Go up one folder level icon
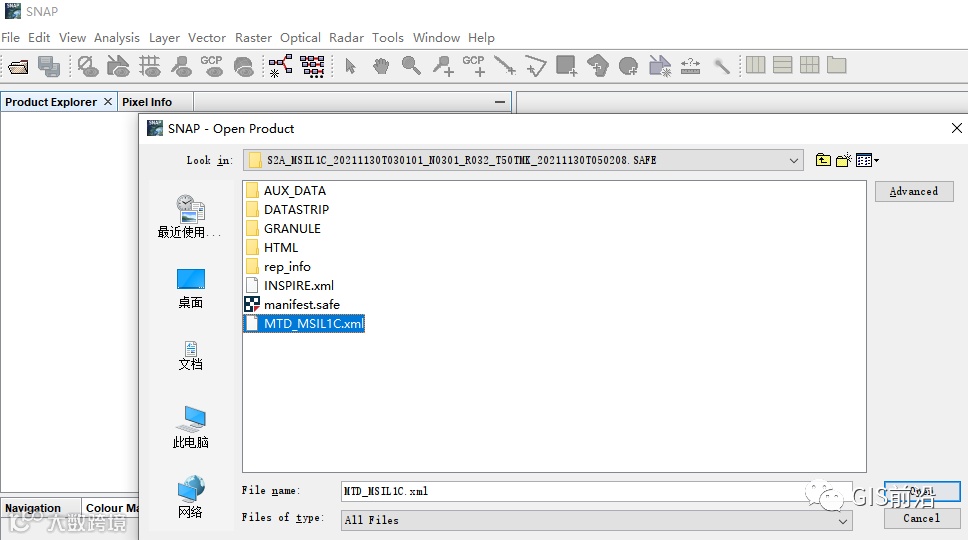Viewport: 968px width, 540px height. (x=823, y=160)
